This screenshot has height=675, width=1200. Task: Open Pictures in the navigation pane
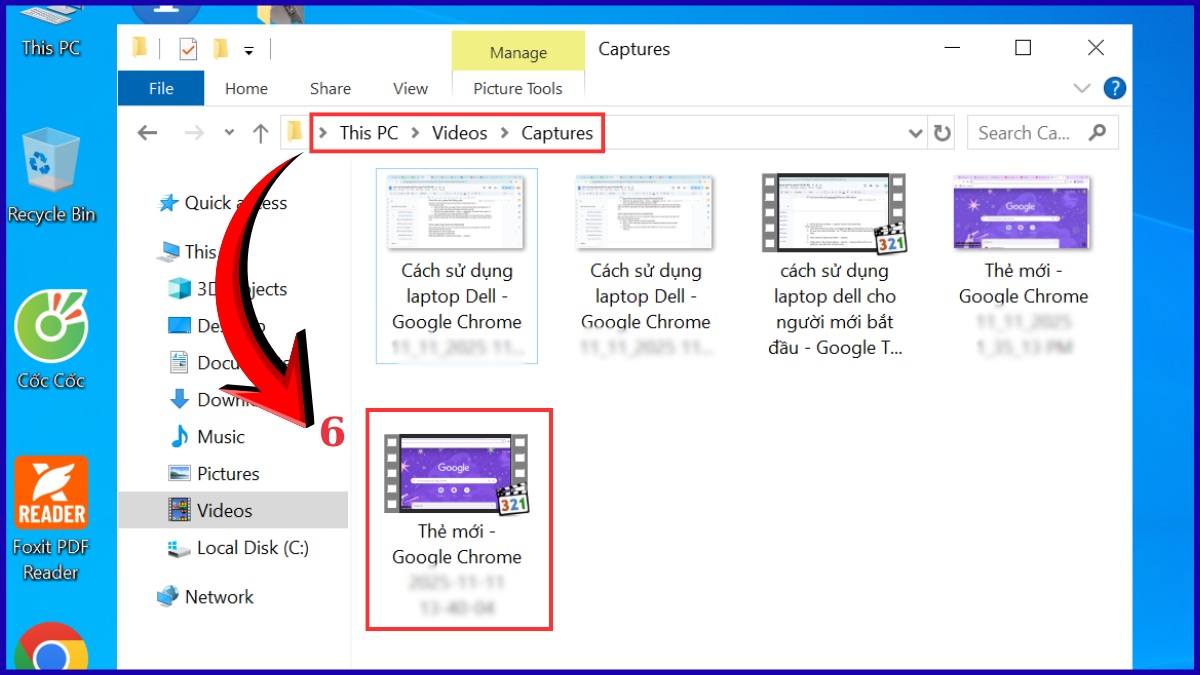pyautogui.click(x=215, y=474)
